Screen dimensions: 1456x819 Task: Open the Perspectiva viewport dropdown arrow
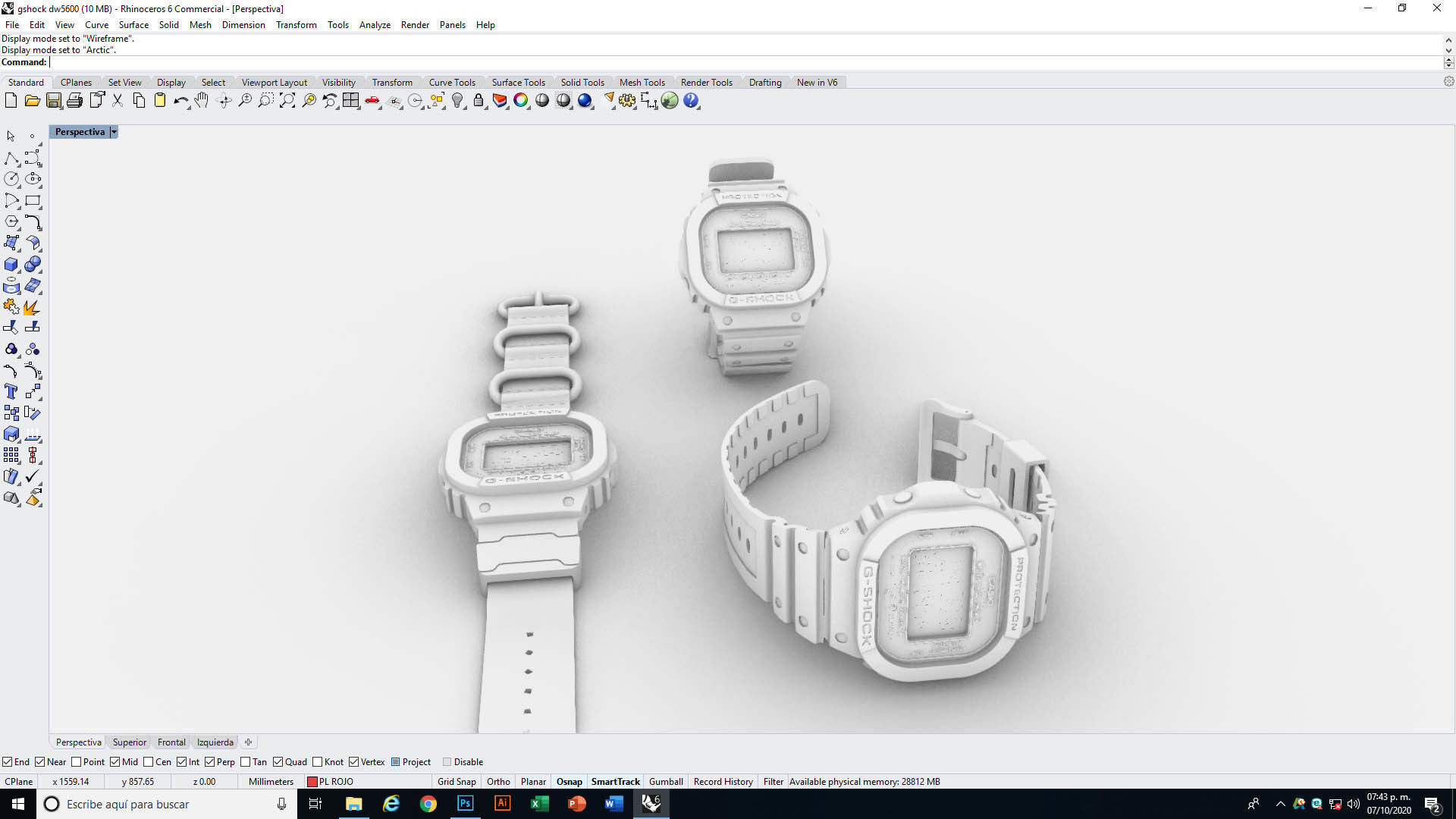click(114, 132)
